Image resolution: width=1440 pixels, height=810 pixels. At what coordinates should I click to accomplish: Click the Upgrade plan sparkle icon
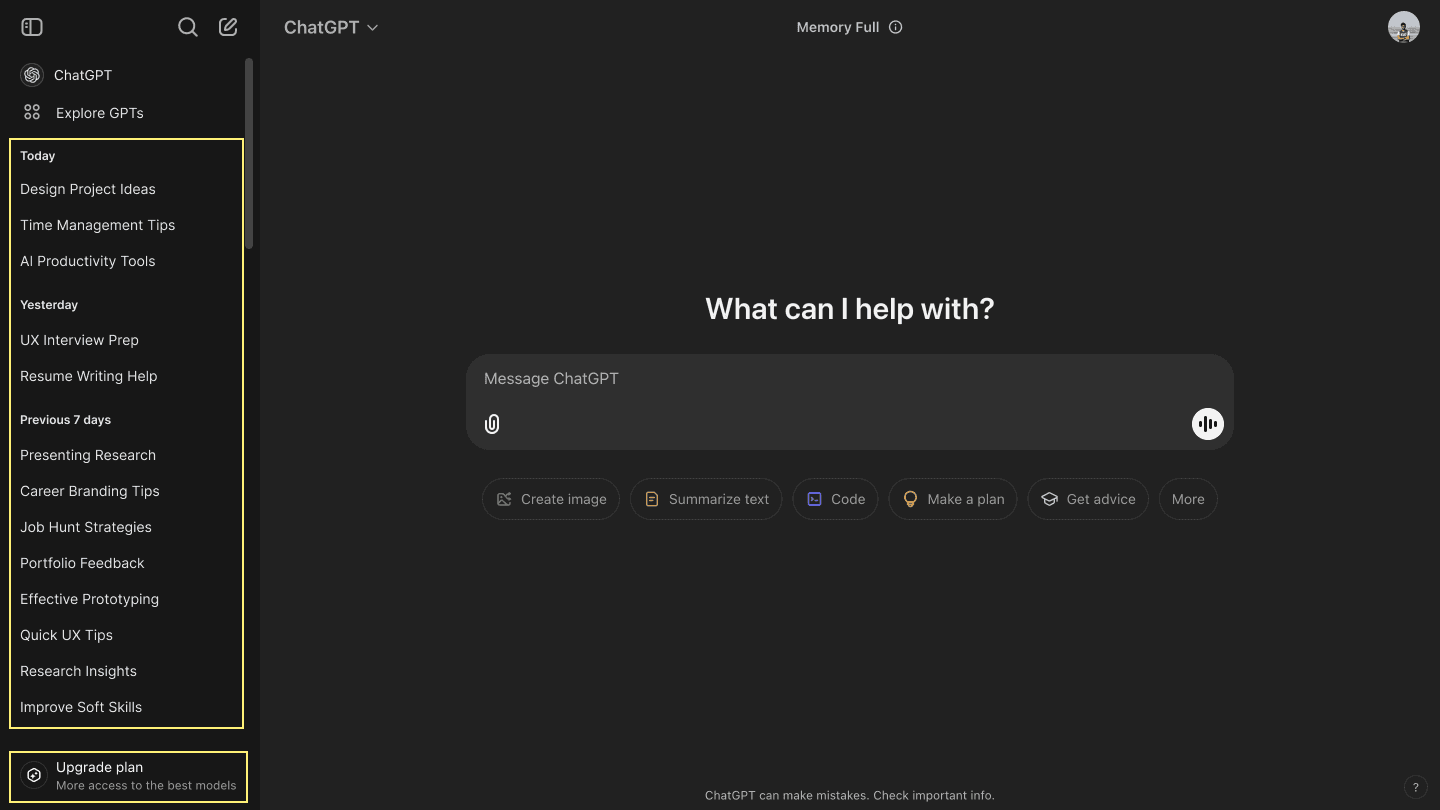pos(34,775)
